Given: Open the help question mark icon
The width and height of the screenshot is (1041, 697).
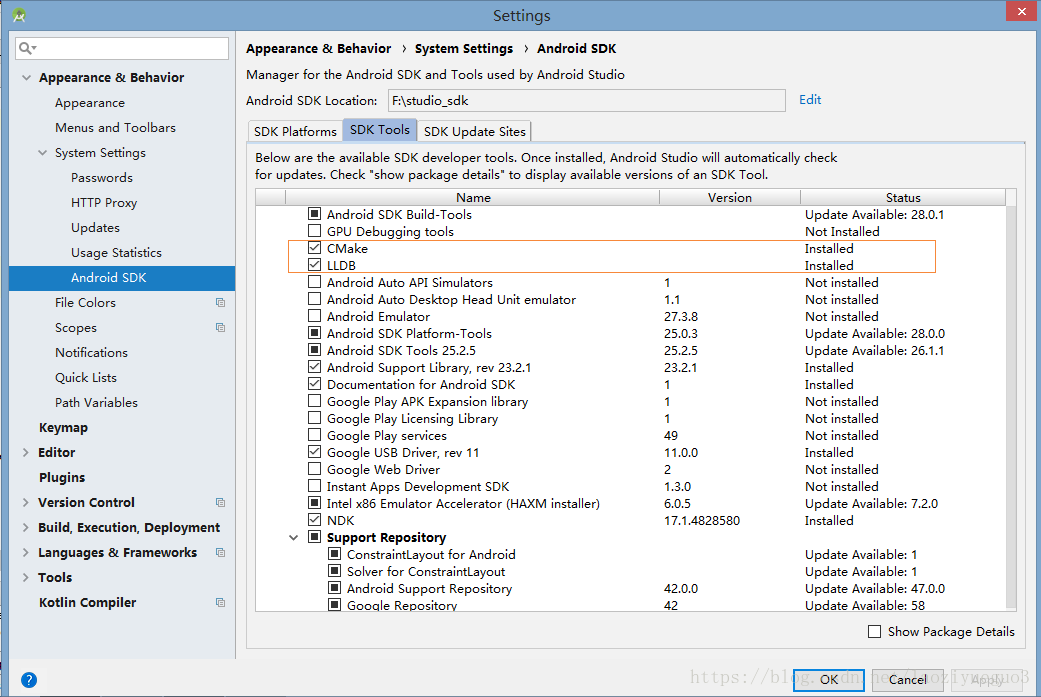Looking at the screenshot, I should pos(29,680).
